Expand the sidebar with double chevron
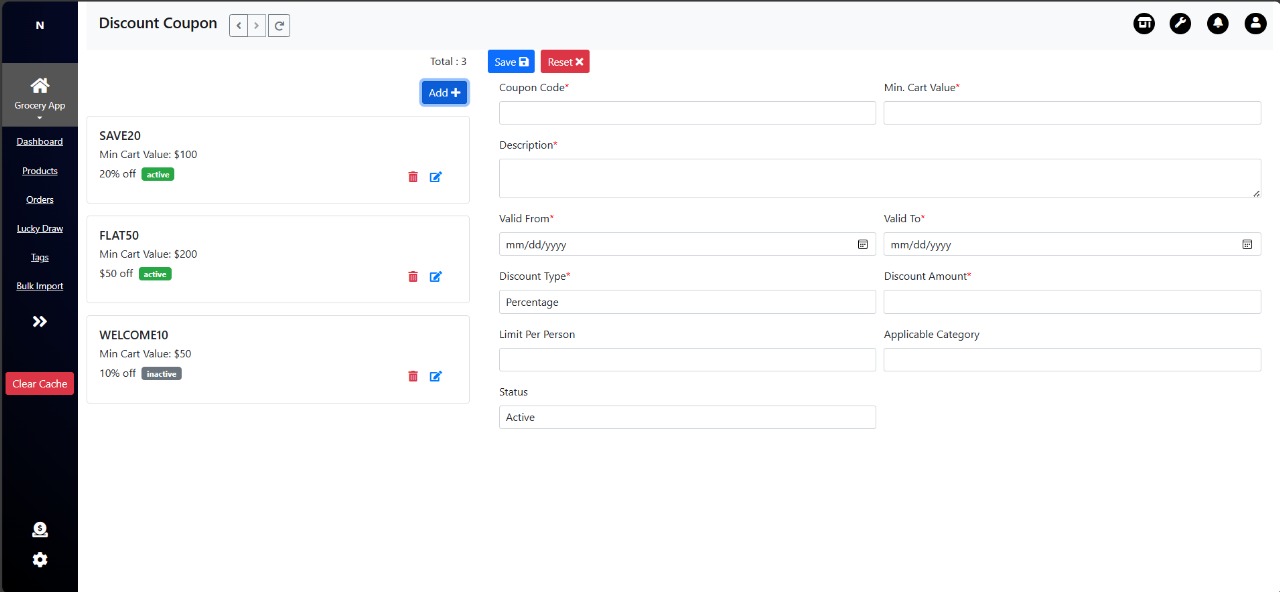 pos(40,322)
